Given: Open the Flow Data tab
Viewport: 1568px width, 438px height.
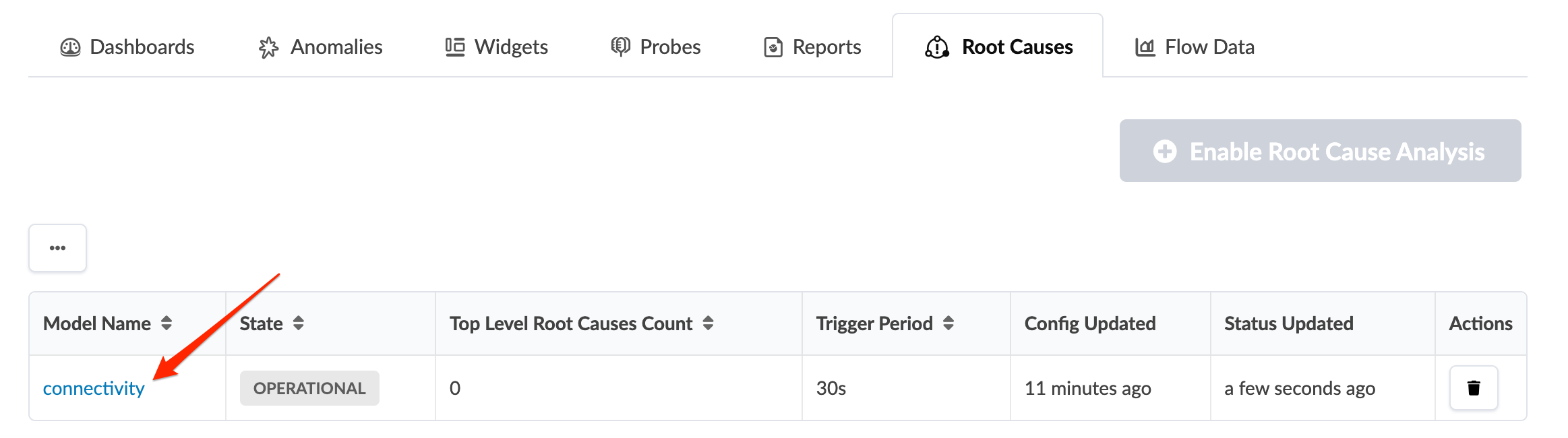Looking at the screenshot, I should (x=1209, y=47).
